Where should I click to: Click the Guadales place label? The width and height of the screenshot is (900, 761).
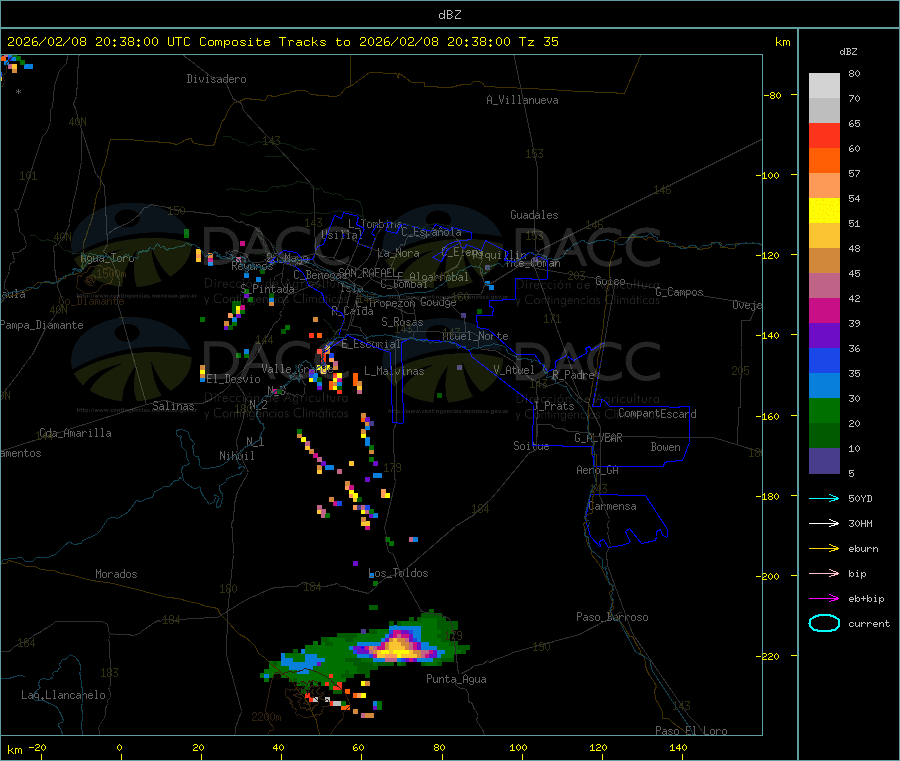click(534, 215)
